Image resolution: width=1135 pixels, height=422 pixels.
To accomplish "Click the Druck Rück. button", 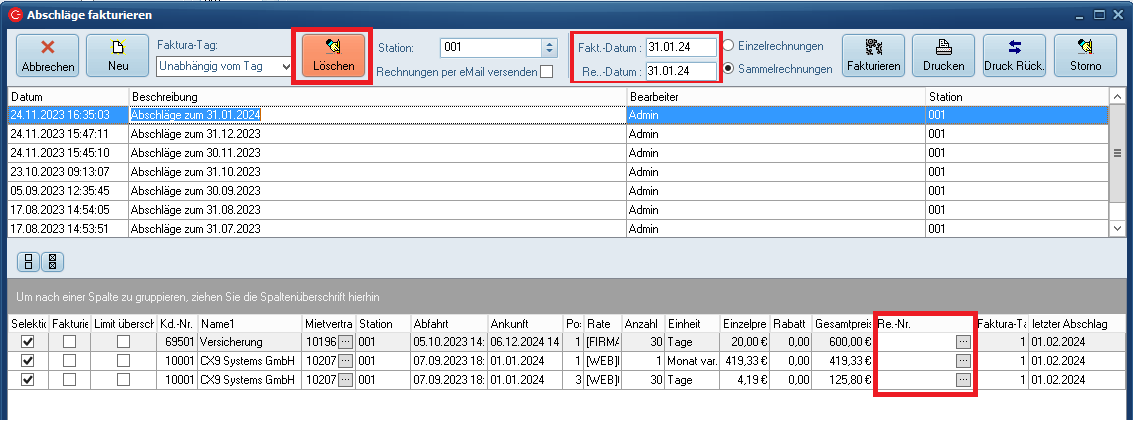I will [1014, 56].
